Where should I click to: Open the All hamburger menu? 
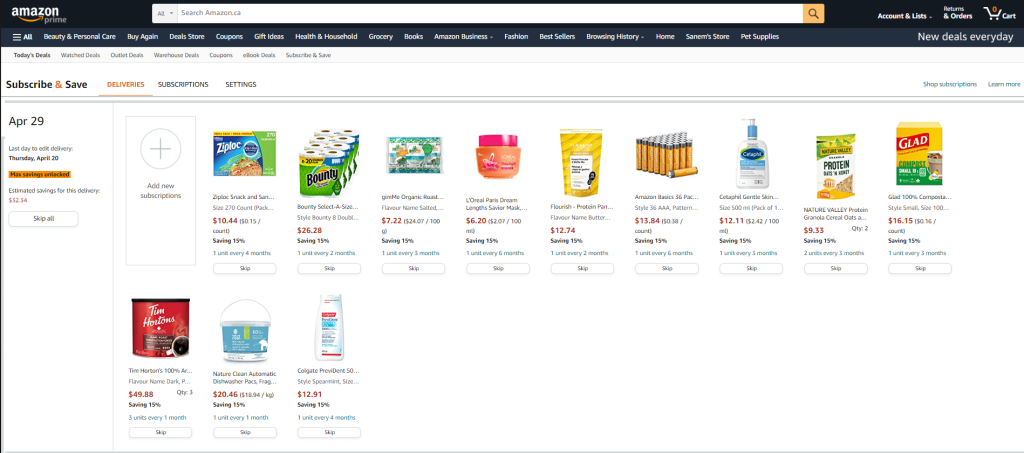(22, 37)
